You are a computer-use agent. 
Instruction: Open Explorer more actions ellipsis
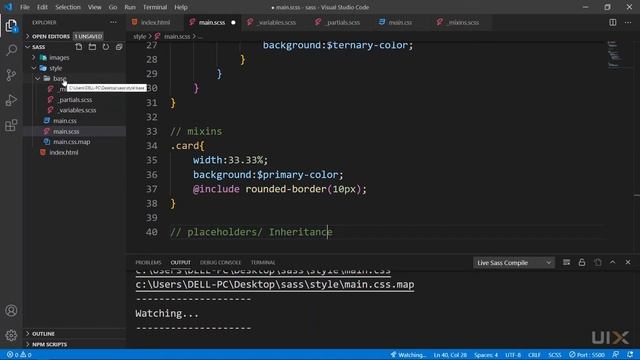pyautogui.click(x=113, y=22)
